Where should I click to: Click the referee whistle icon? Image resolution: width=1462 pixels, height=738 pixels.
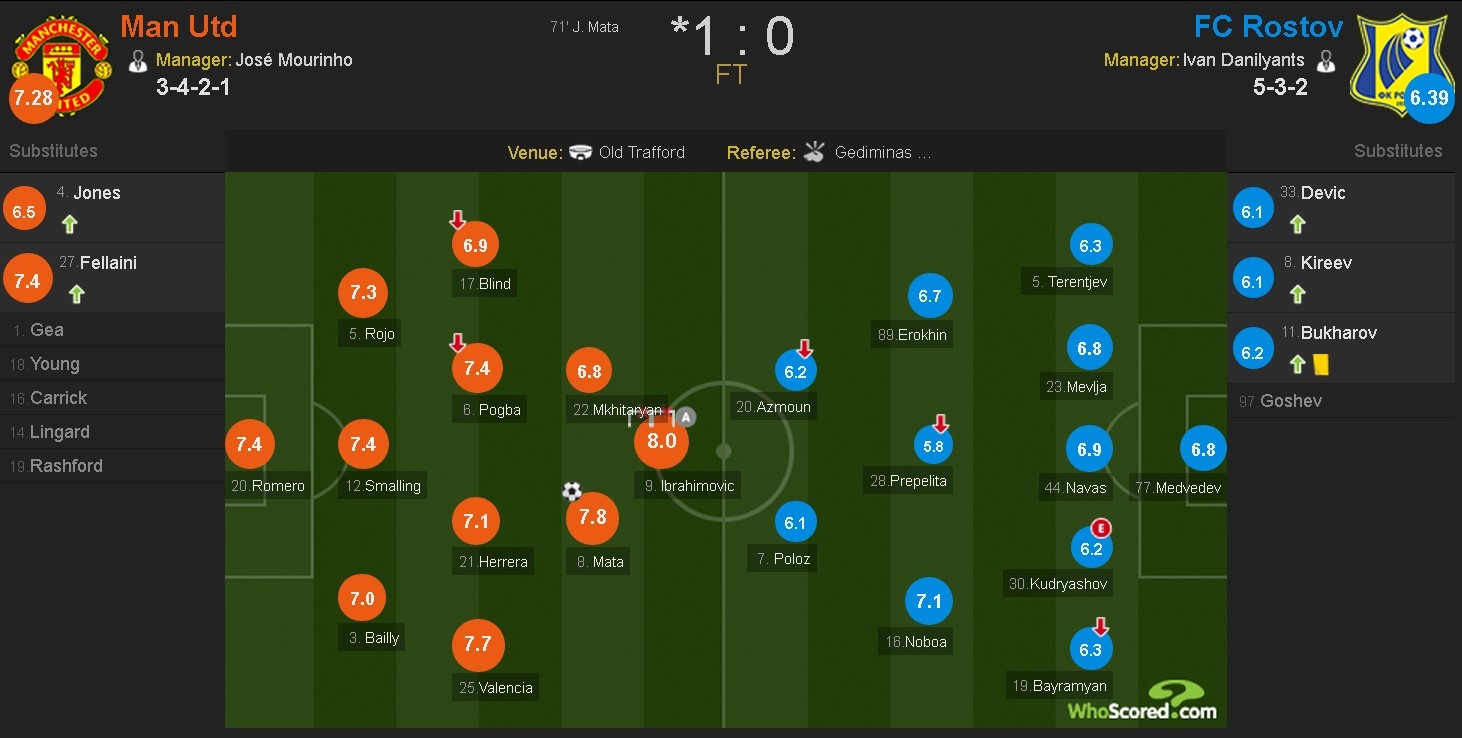click(815, 153)
